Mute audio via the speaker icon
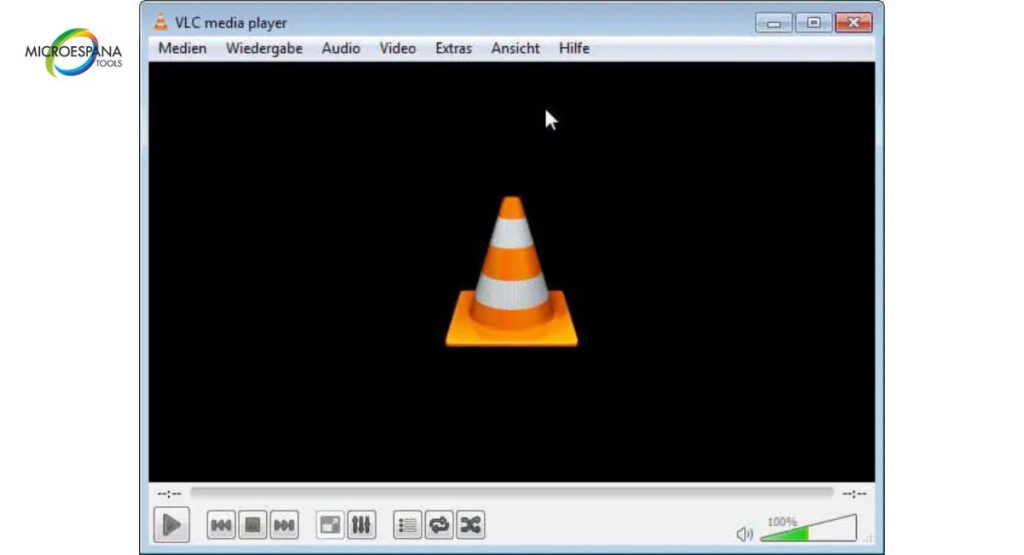The width and height of the screenshot is (1024, 555). (x=744, y=534)
